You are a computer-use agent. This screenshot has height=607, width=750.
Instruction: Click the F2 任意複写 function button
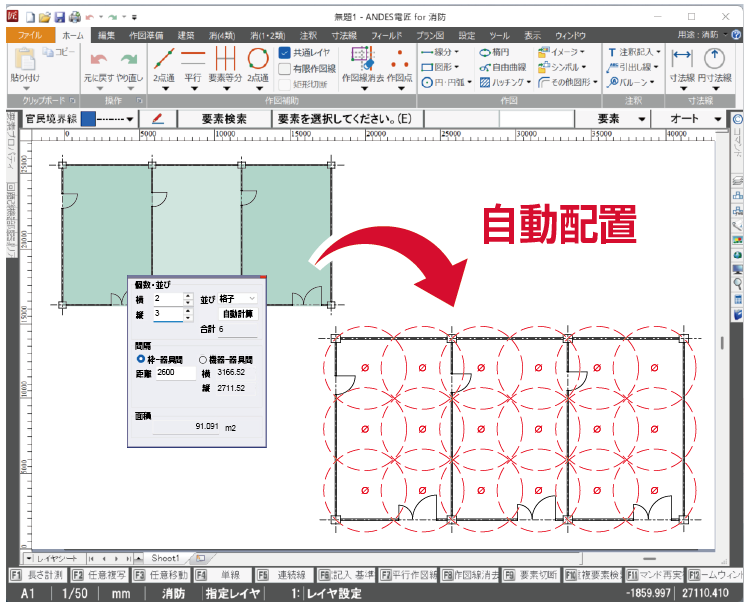coord(99,575)
